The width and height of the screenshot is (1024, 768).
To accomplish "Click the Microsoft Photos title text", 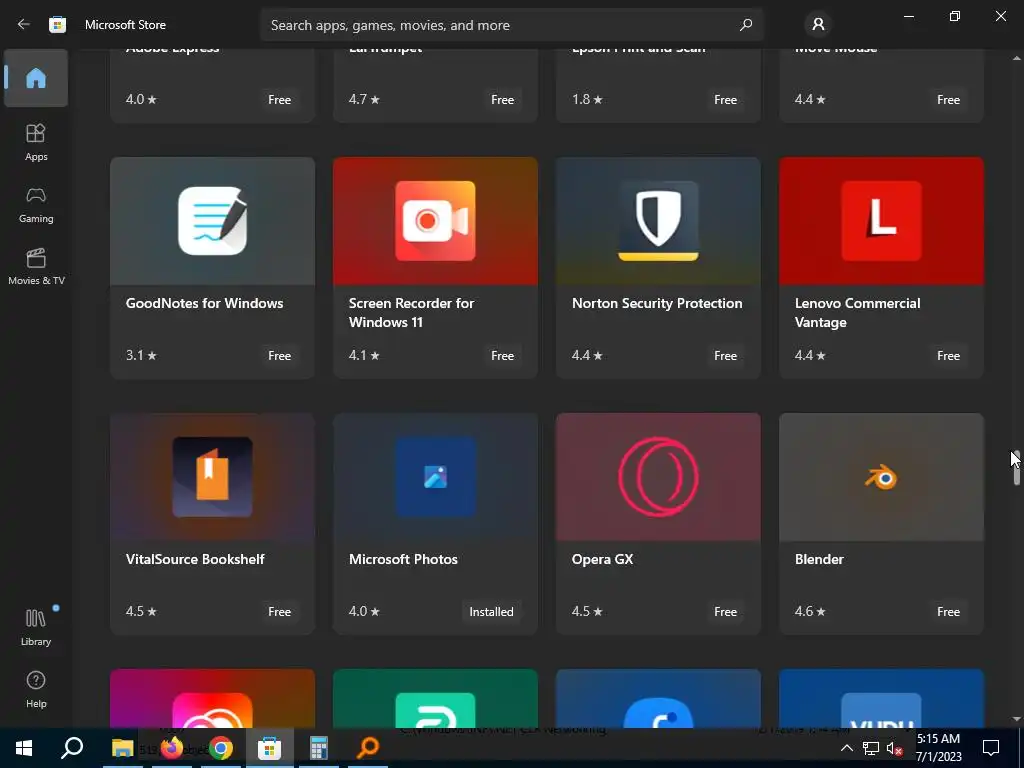I will (x=403, y=559).
